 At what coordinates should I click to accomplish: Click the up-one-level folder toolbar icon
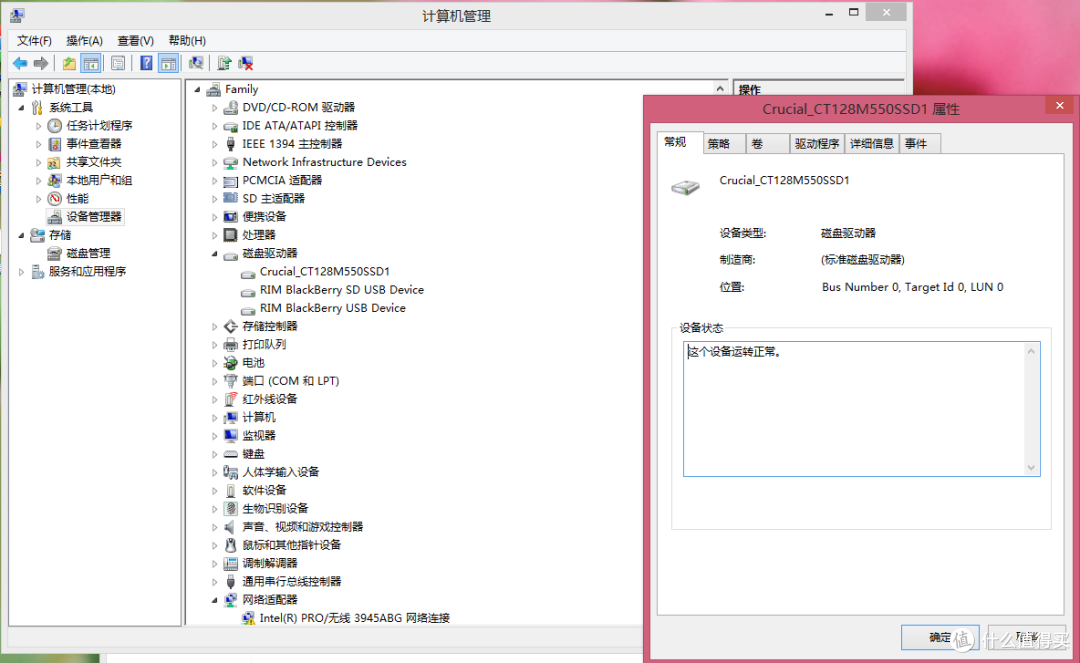(69, 63)
